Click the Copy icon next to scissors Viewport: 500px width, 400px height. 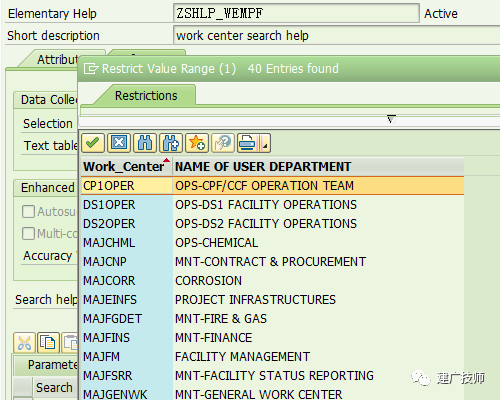click(48, 343)
